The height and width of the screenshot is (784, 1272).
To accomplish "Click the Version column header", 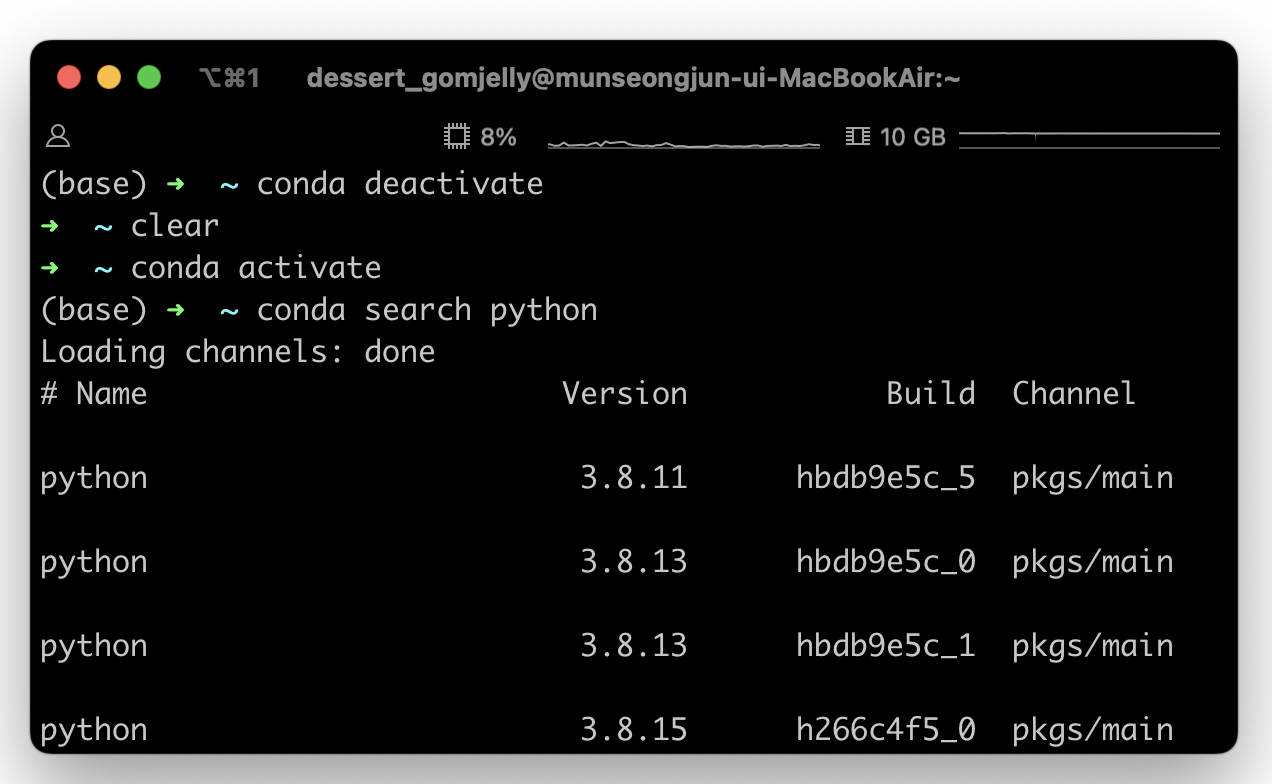I will click(x=625, y=394).
